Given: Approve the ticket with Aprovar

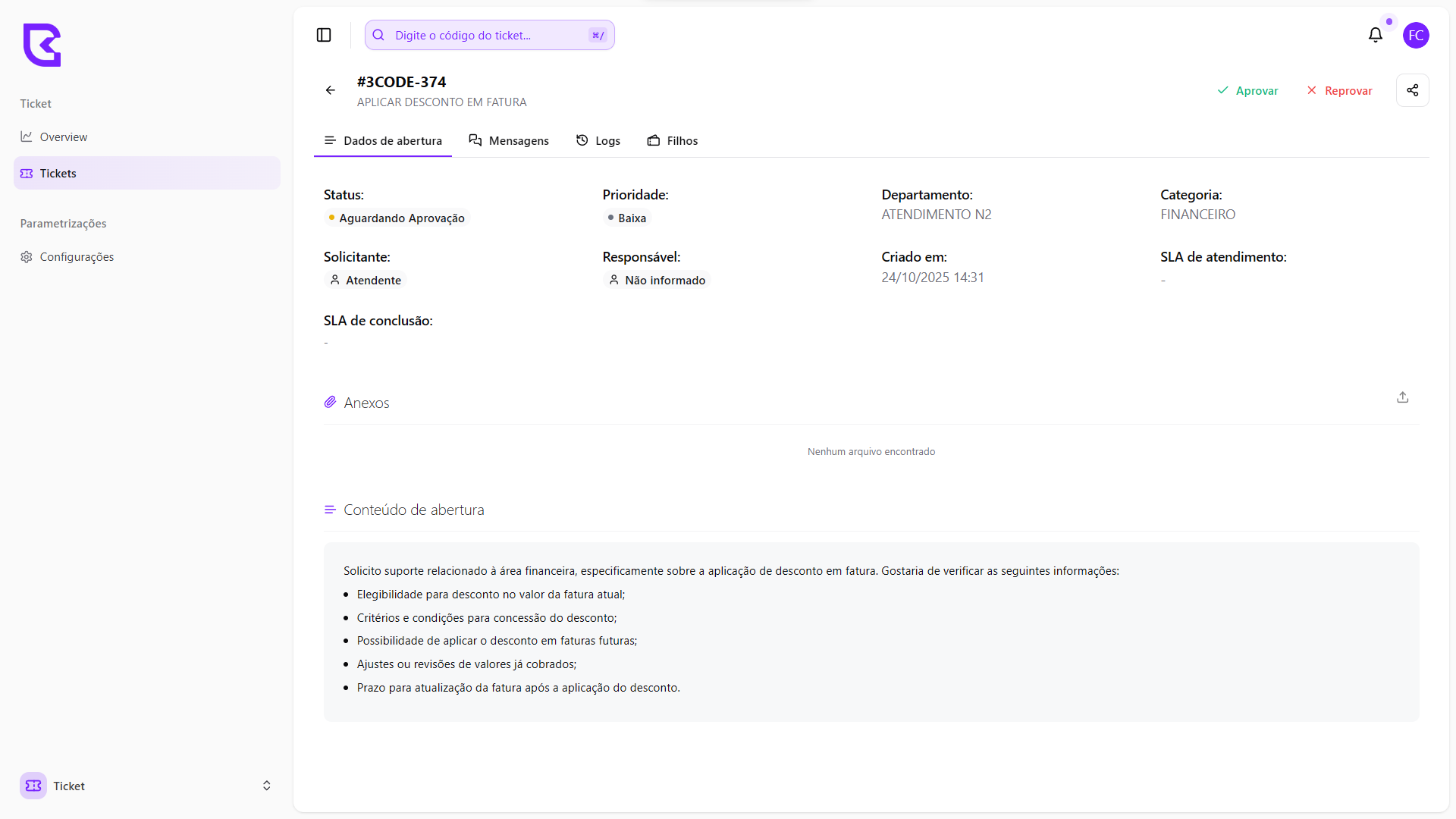Looking at the screenshot, I should (1247, 91).
